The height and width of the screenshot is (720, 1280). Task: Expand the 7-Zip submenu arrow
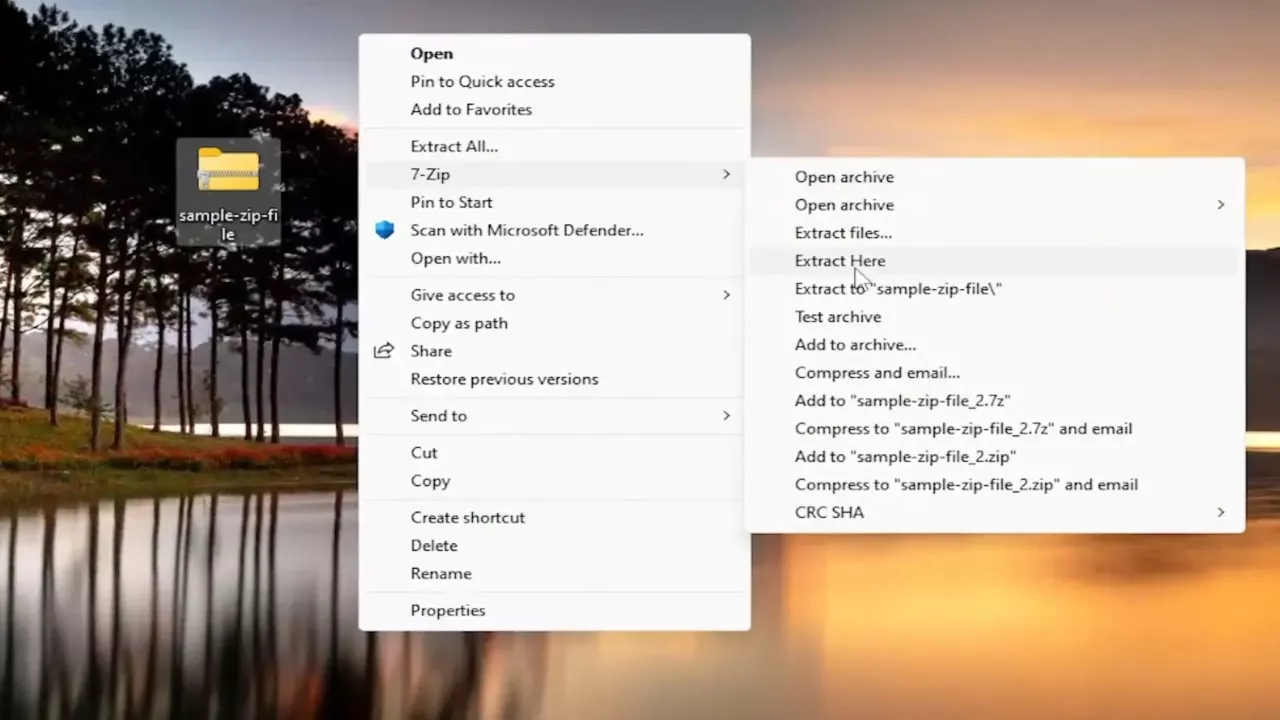click(726, 174)
